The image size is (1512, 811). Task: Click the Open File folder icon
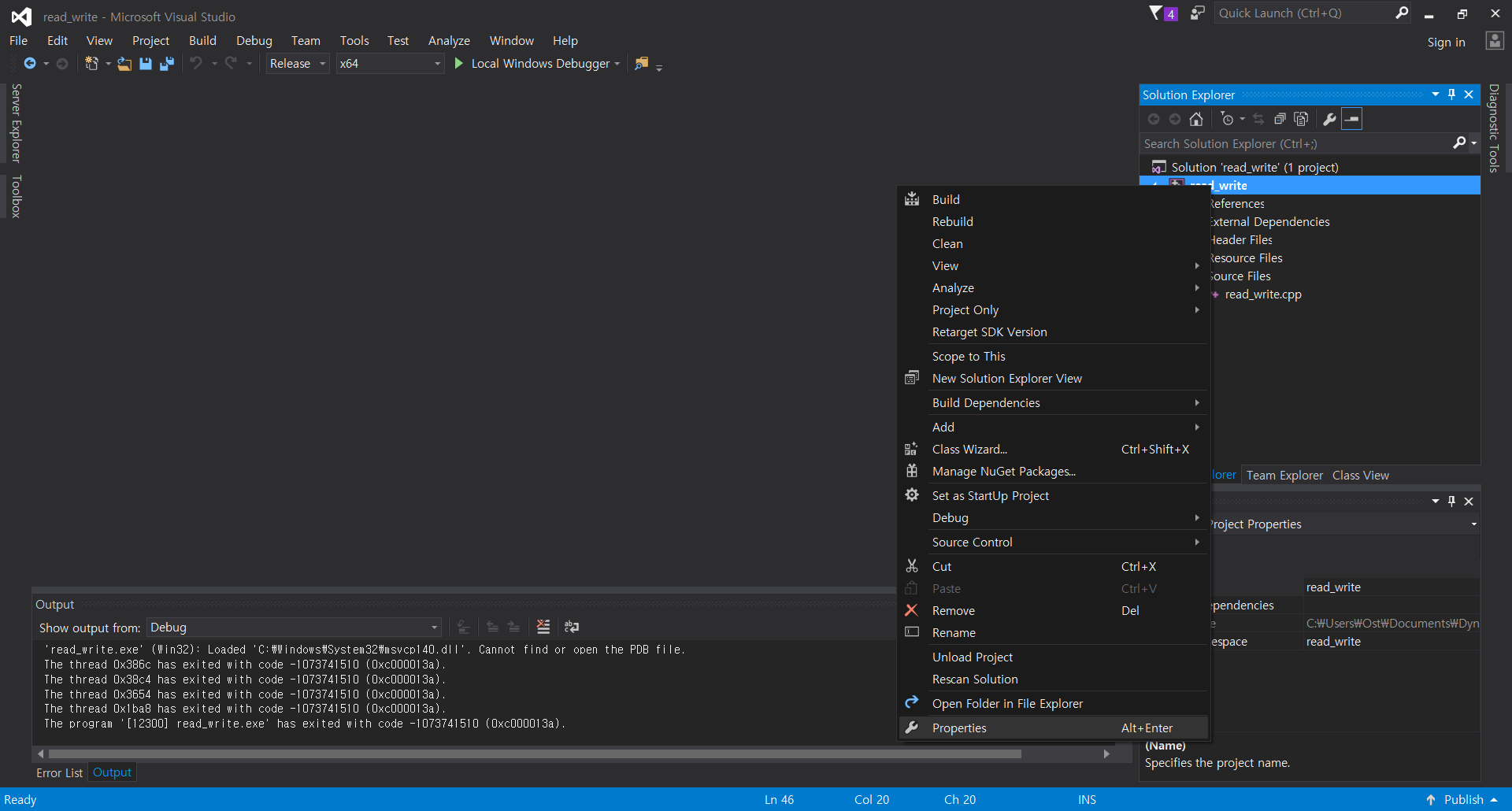124,64
